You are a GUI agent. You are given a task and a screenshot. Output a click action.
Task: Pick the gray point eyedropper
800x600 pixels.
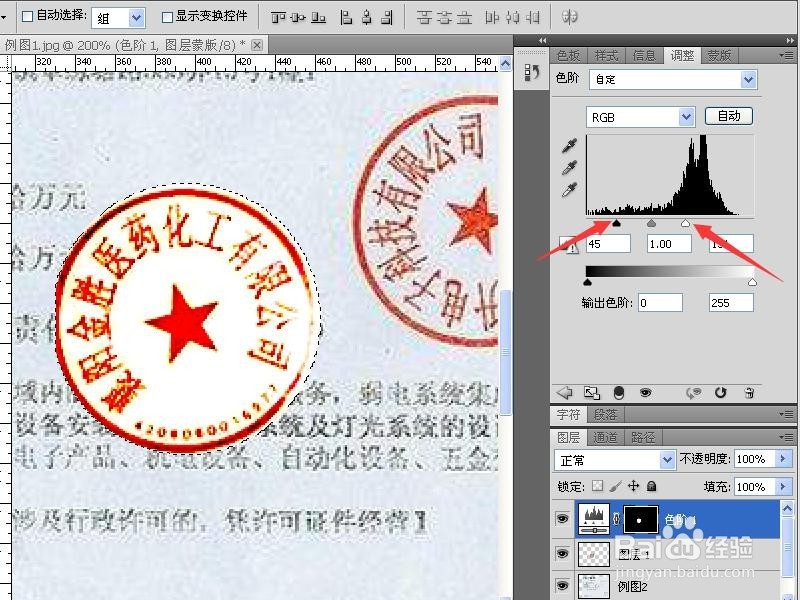(569, 167)
